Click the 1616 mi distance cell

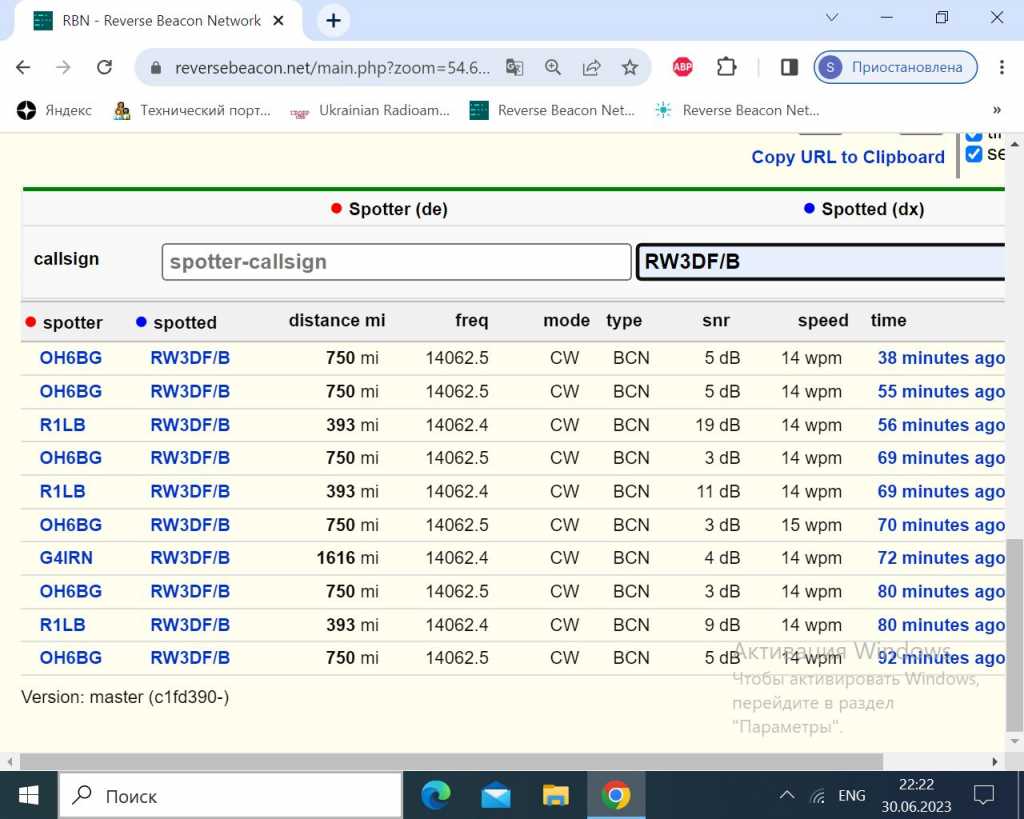tap(347, 558)
